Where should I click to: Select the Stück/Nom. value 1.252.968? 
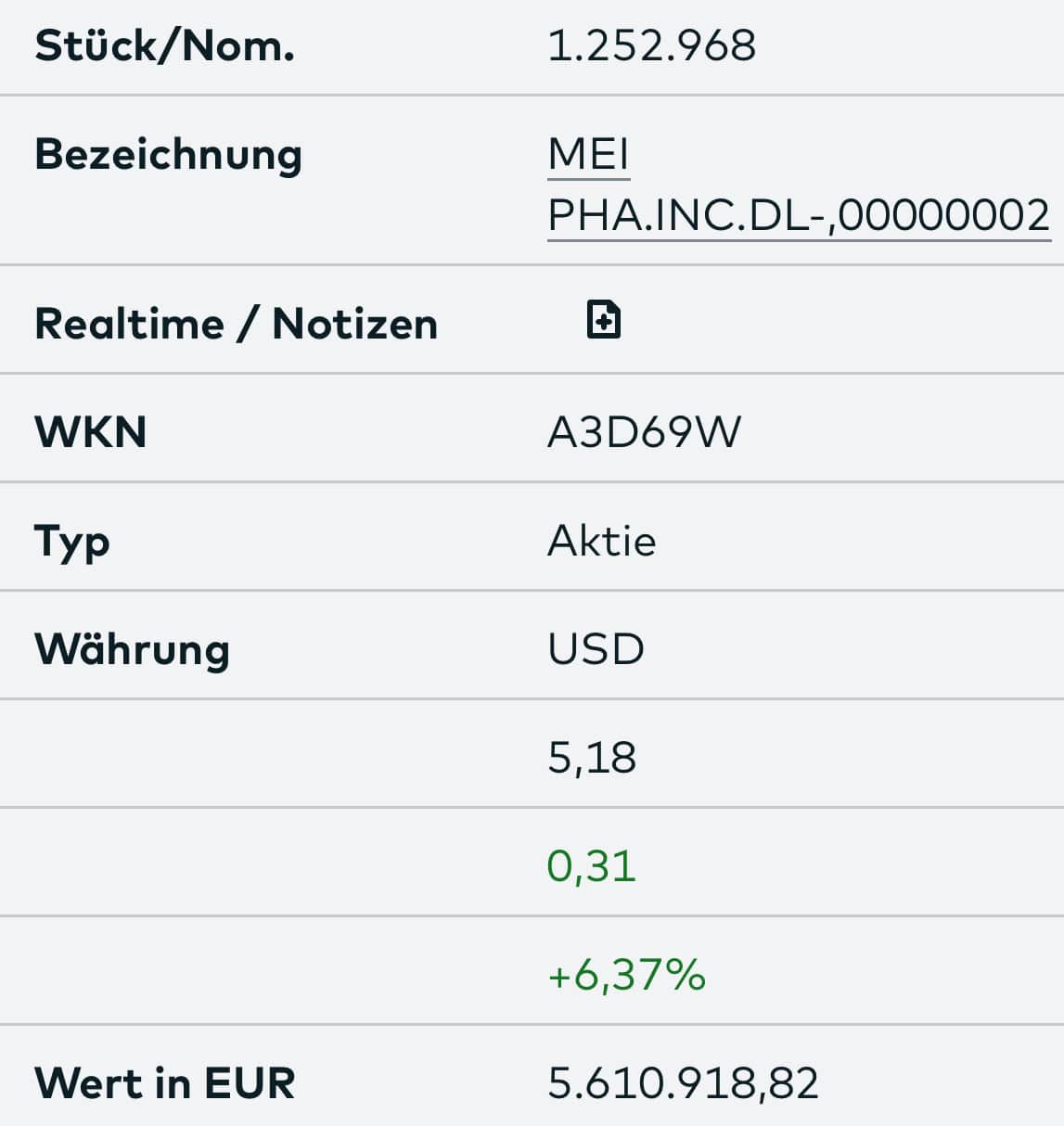[x=652, y=45]
